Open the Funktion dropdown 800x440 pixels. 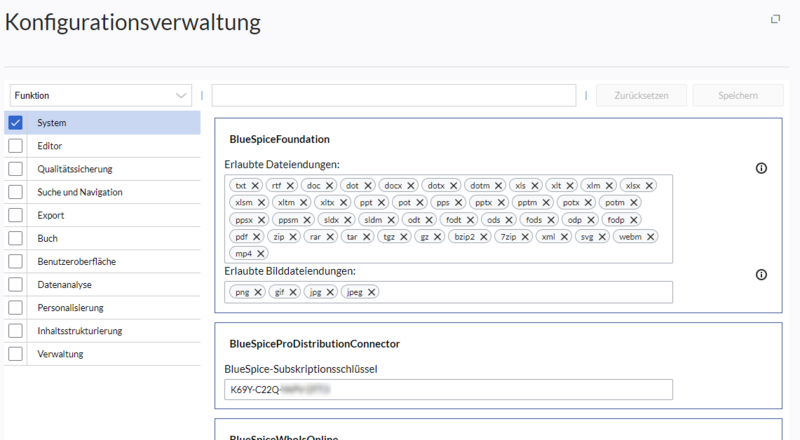pos(101,95)
